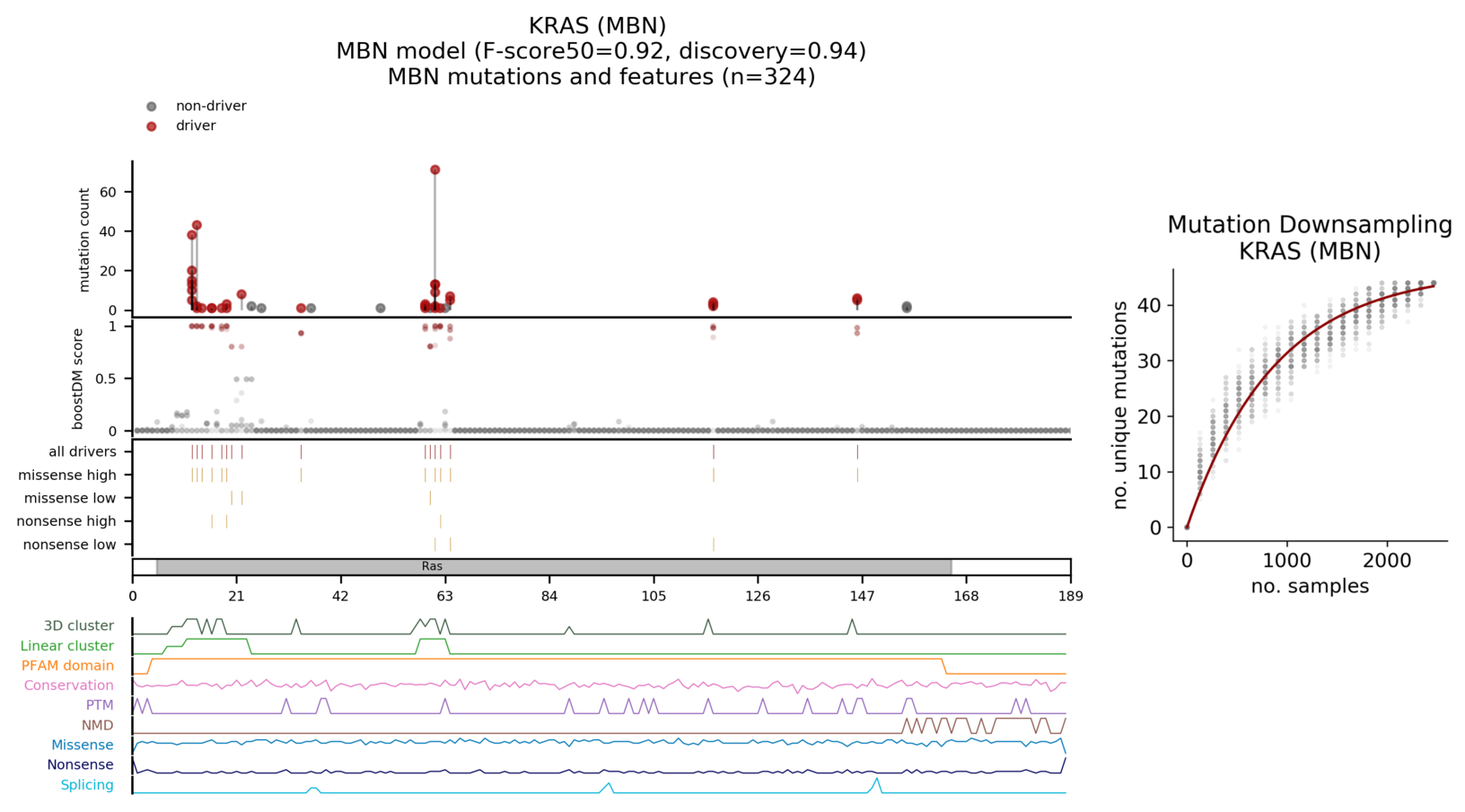Select the driver mutation point near position 117
The width and height of the screenshot is (1465, 812).
point(713,304)
